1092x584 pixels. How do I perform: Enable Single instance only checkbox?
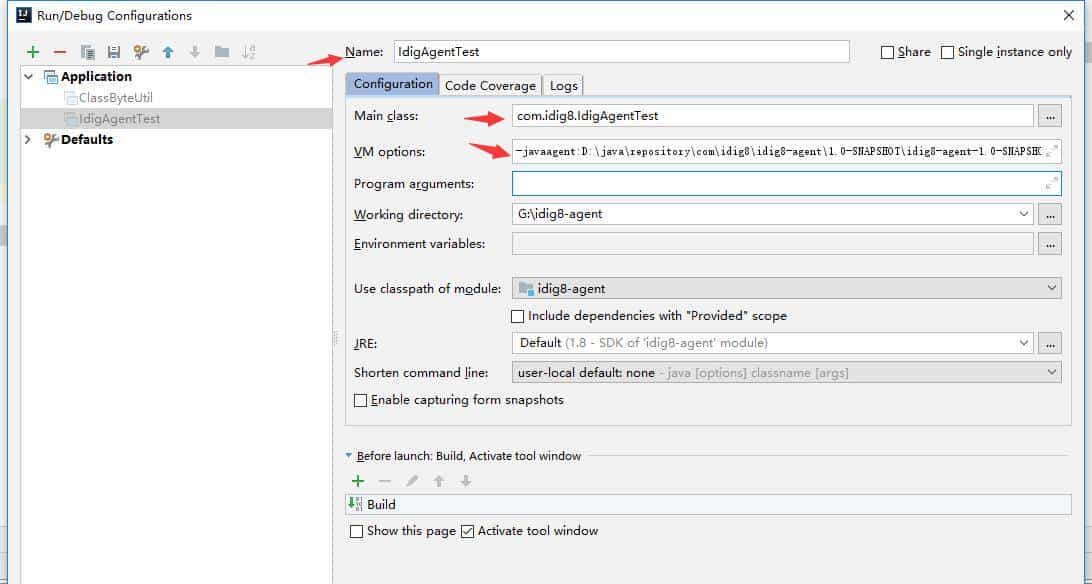click(947, 52)
